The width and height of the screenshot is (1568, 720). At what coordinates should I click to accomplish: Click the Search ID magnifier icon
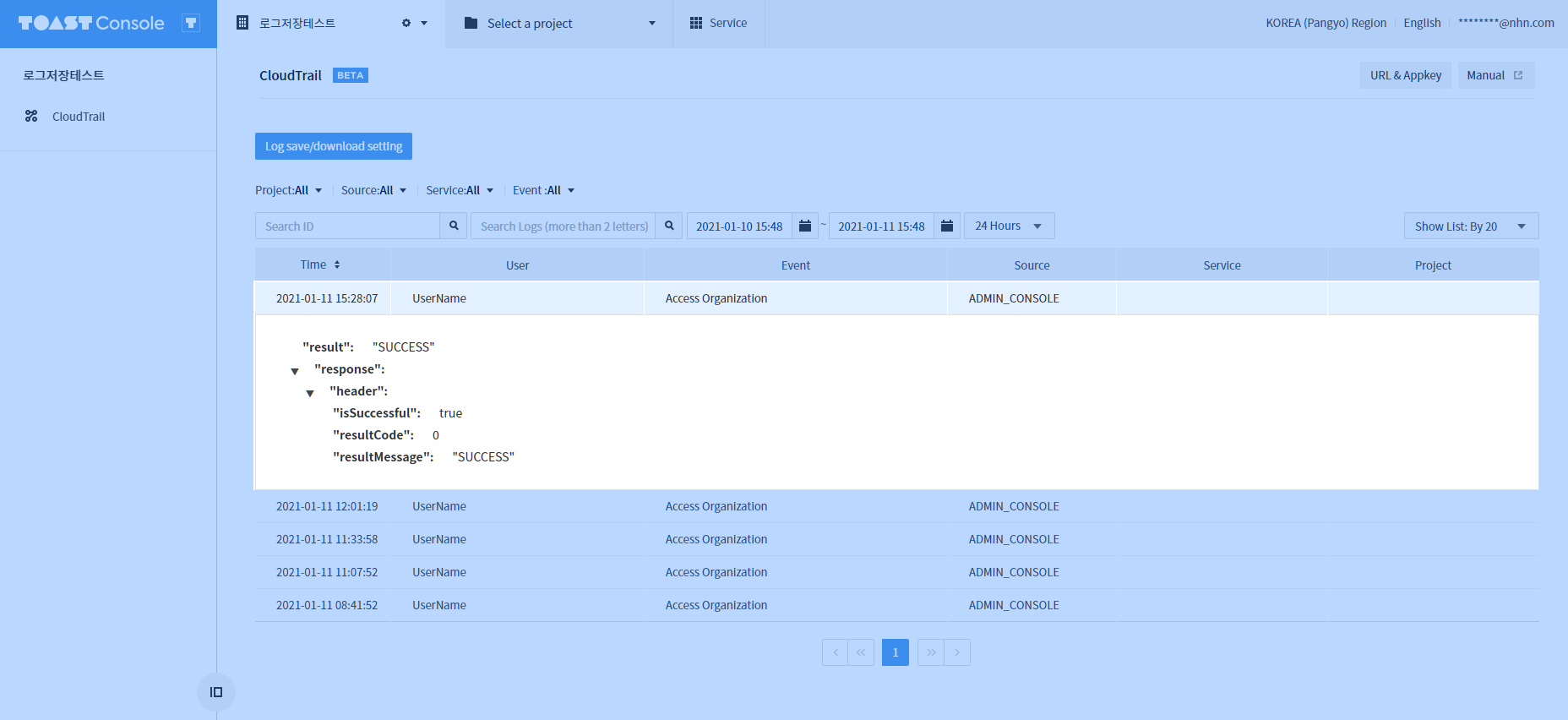(454, 226)
